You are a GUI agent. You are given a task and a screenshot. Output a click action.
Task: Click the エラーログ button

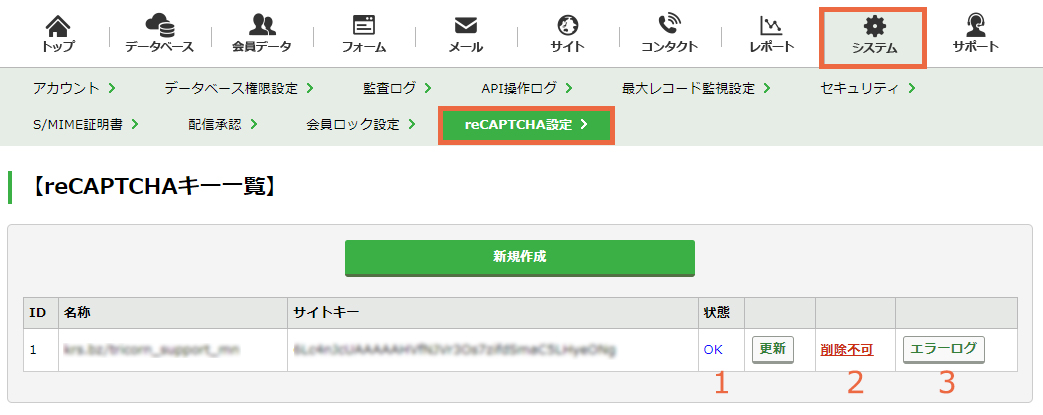tap(943, 349)
